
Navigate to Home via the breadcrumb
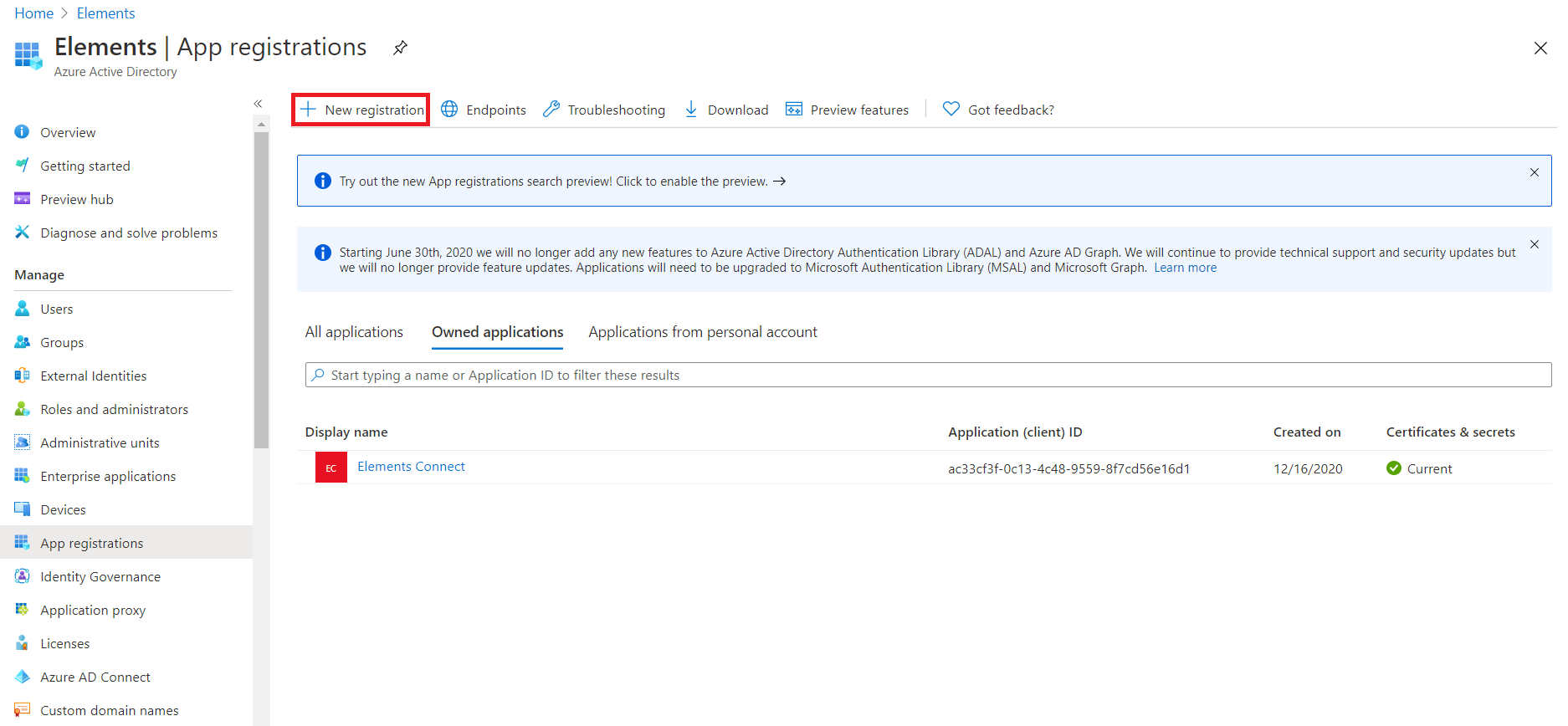coord(33,13)
